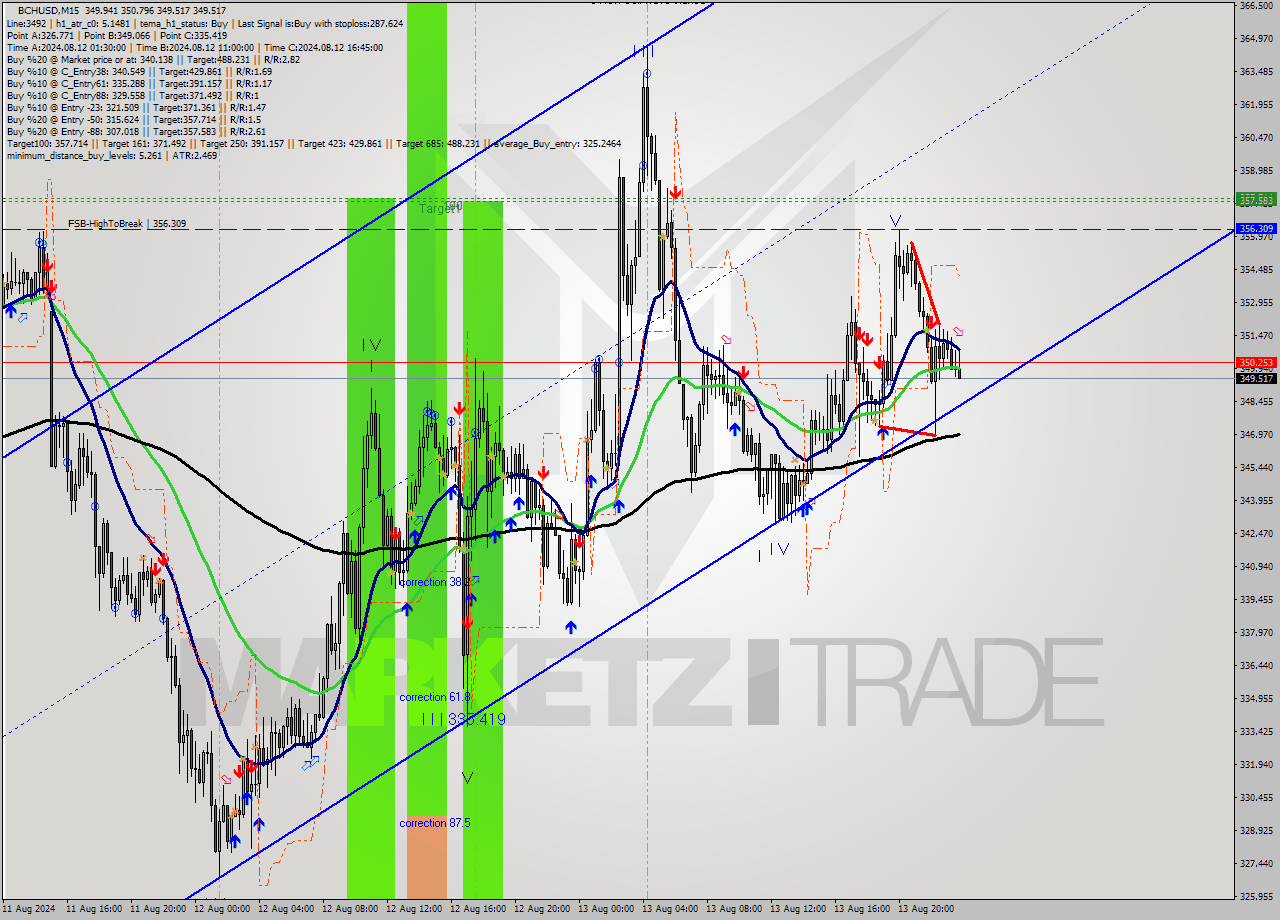Screen dimensions: 1280x920
Task: Click the 343.955 price axis label
Action: pyautogui.click(x=1256, y=501)
